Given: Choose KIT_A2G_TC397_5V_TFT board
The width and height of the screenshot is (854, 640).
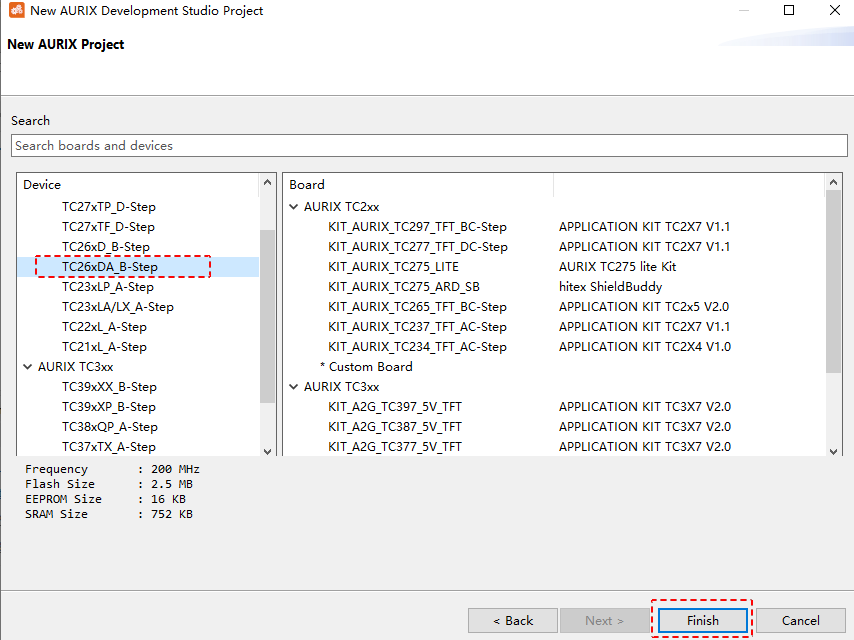Looking at the screenshot, I should tap(395, 407).
